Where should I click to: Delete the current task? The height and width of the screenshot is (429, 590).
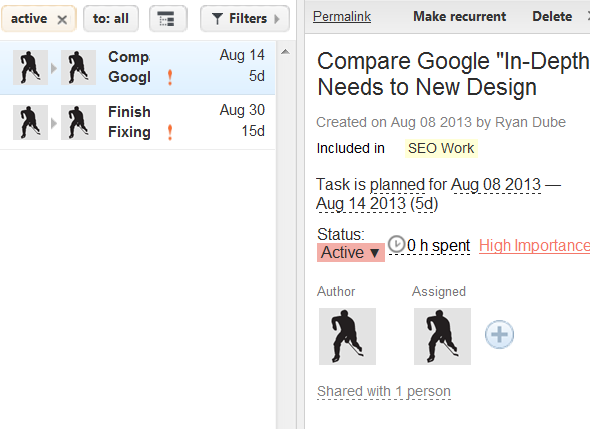coord(552,16)
